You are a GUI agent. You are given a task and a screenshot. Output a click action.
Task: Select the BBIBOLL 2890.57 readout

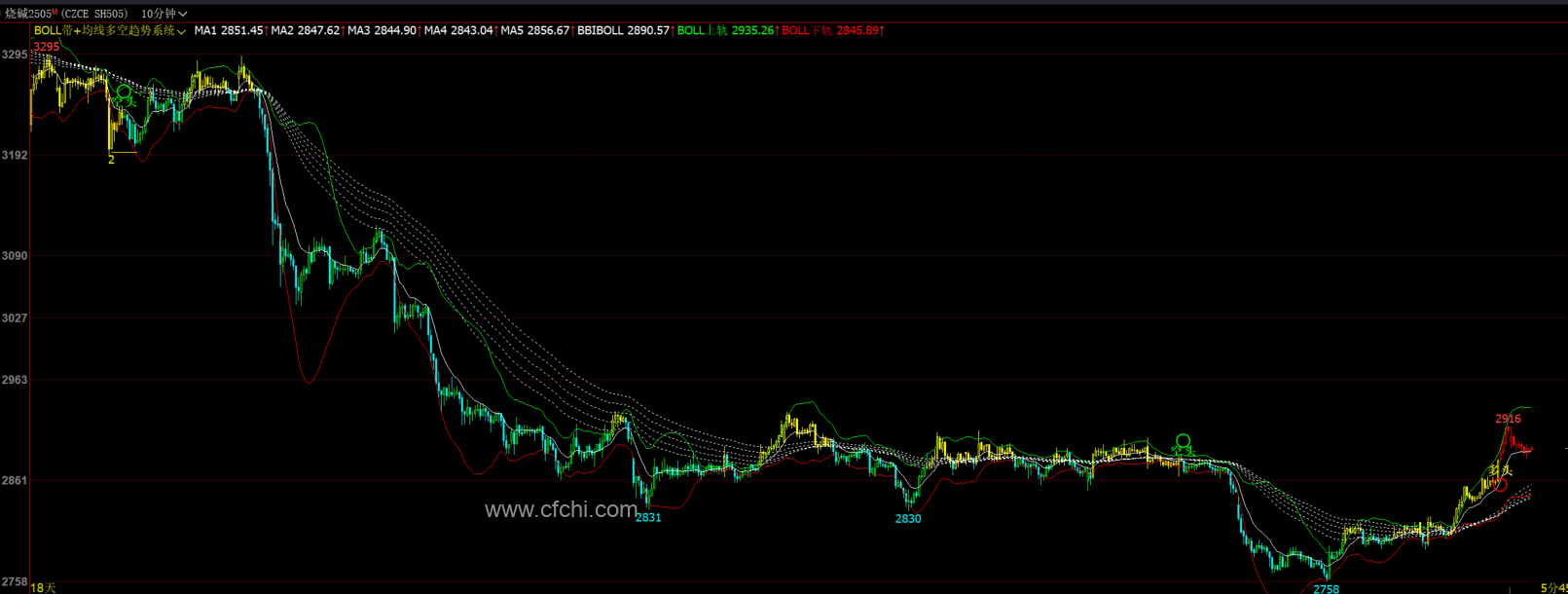[x=623, y=31]
